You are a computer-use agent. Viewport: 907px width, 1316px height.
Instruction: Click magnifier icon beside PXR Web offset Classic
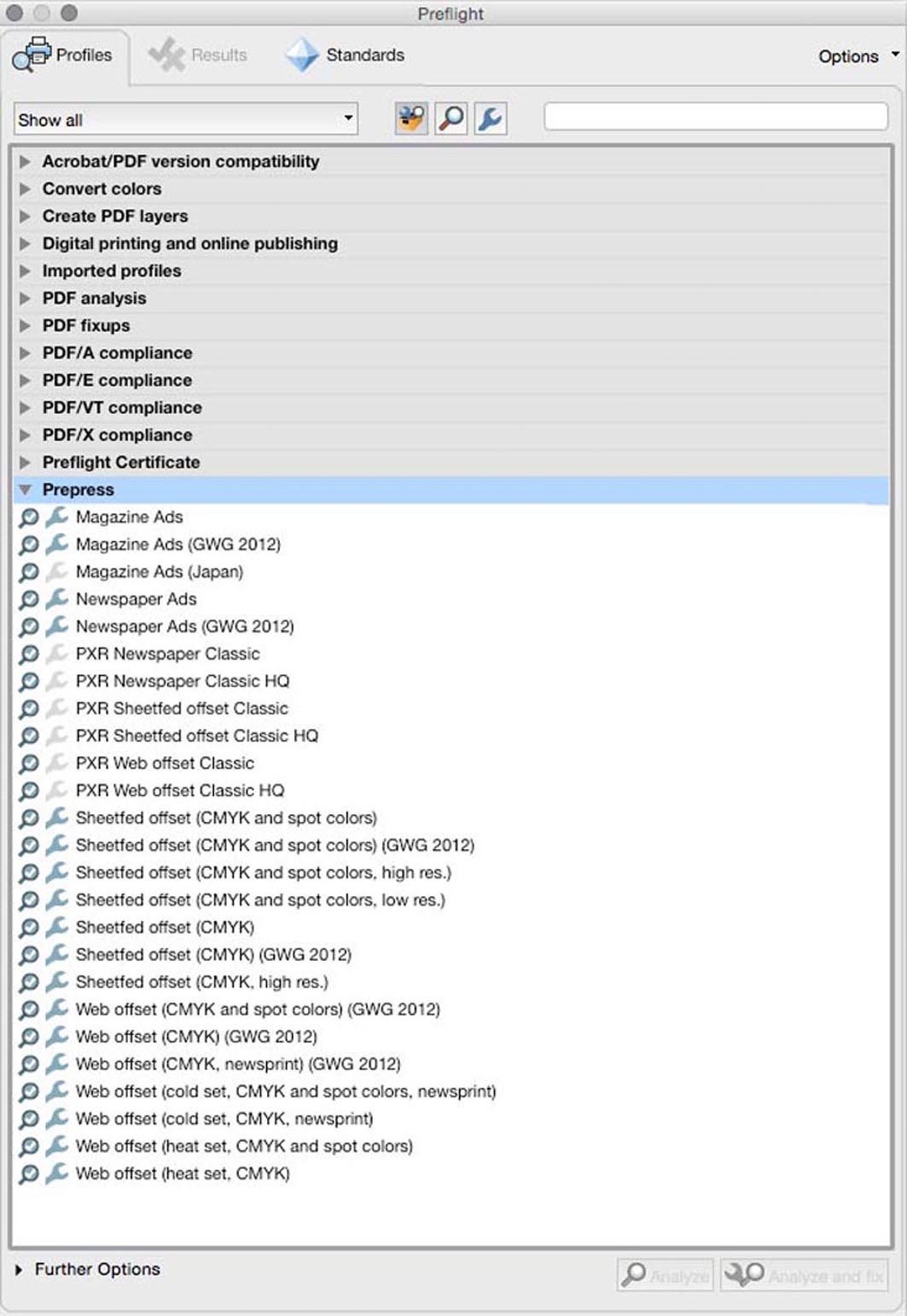(29, 764)
